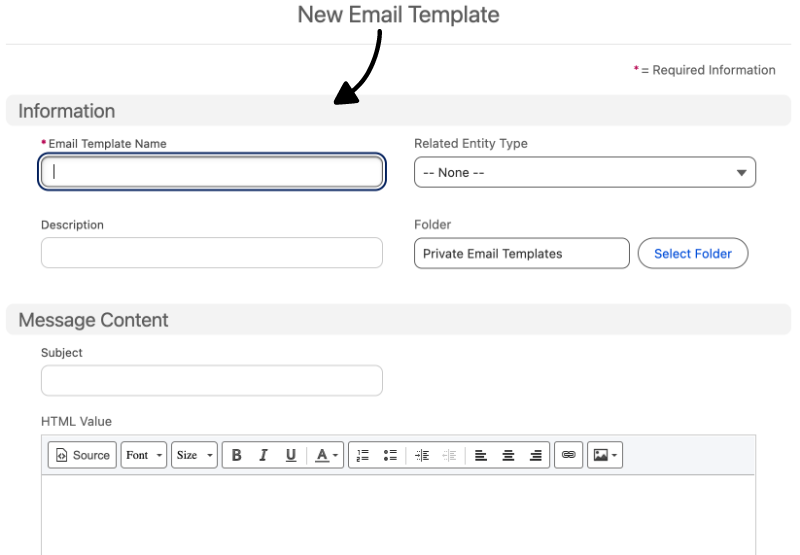
Task: Toggle italic formatting
Action: [x=263, y=455]
